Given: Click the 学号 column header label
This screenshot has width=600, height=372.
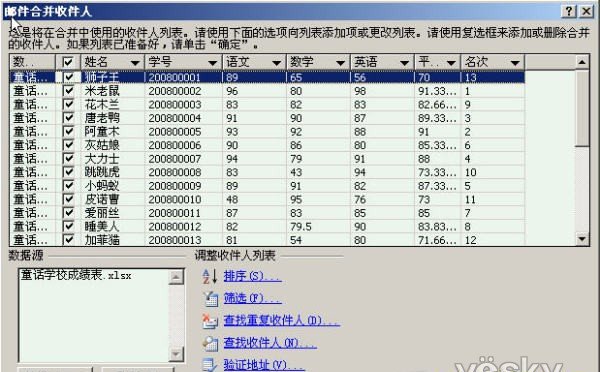Looking at the screenshot, I should pyautogui.click(x=160, y=62).
